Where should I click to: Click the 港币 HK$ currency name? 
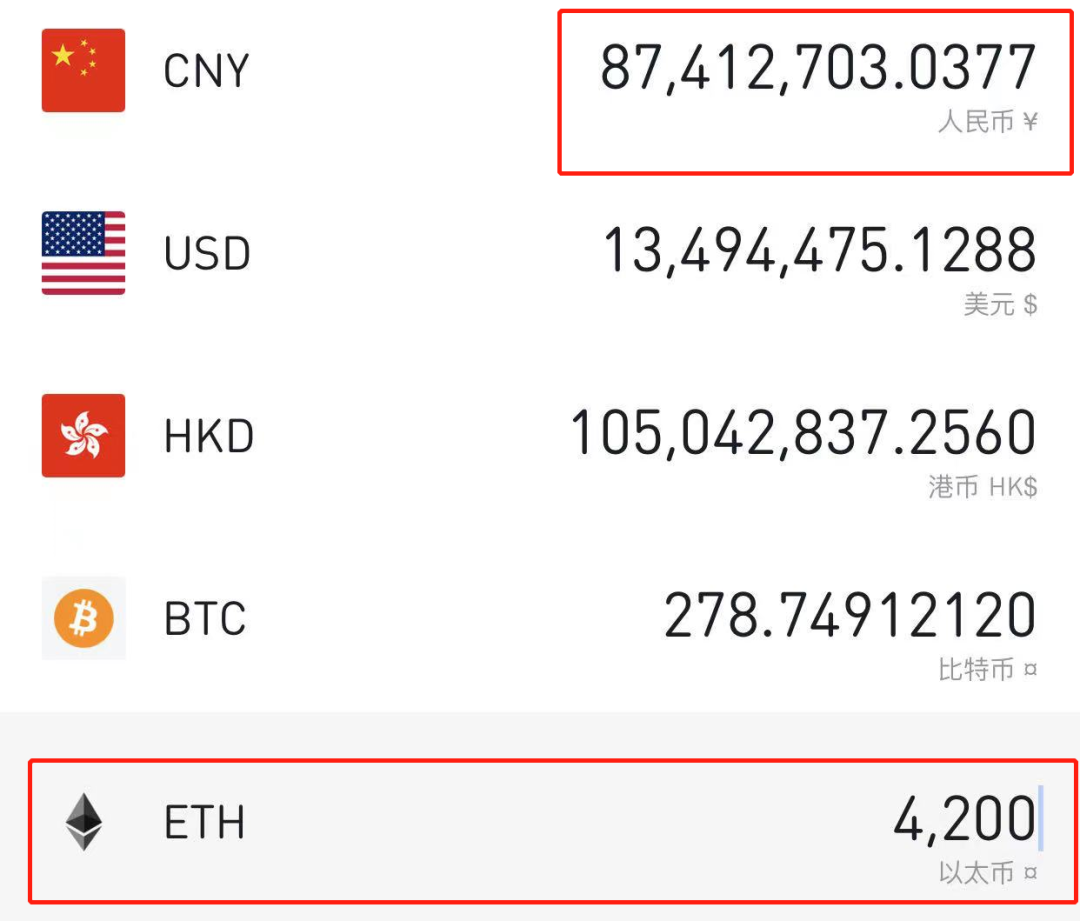[x=982, y=486]
